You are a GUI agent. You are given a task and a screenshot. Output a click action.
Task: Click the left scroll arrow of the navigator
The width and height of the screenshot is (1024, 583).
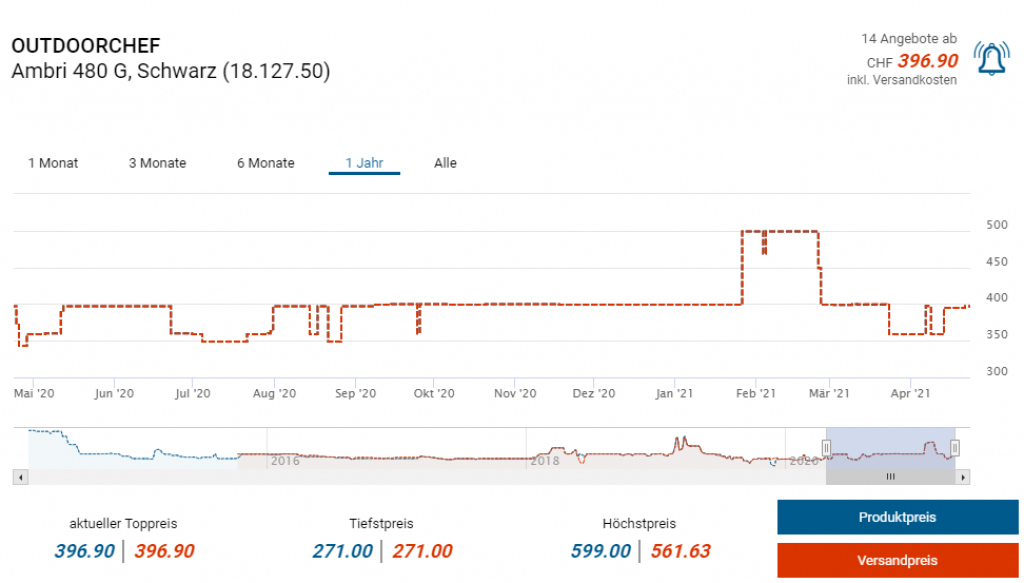coord(19,477)
